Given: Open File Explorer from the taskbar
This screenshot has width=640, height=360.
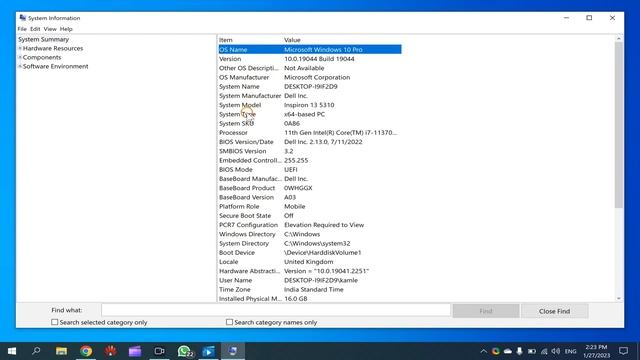Looking at the screenshot, I should (x=61, y=351).
